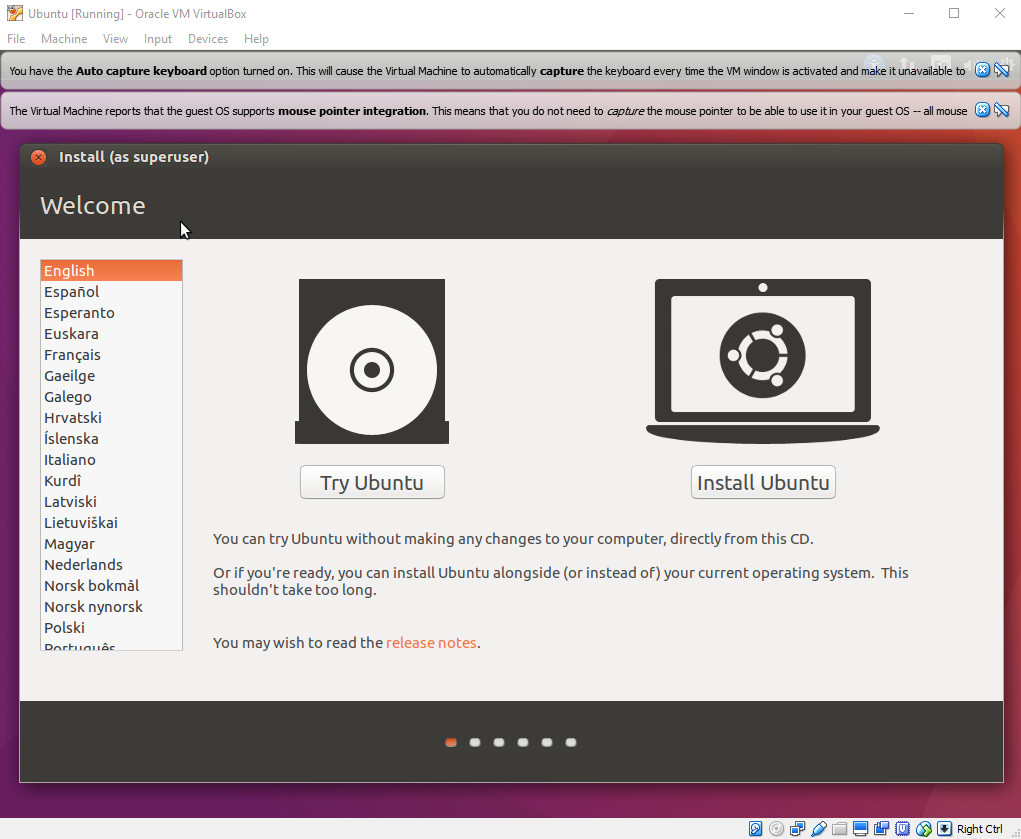The height and width of the screenshot is (839, 1021).
Task: Pick Nederlands from the language list
Action: pos(111,565)
